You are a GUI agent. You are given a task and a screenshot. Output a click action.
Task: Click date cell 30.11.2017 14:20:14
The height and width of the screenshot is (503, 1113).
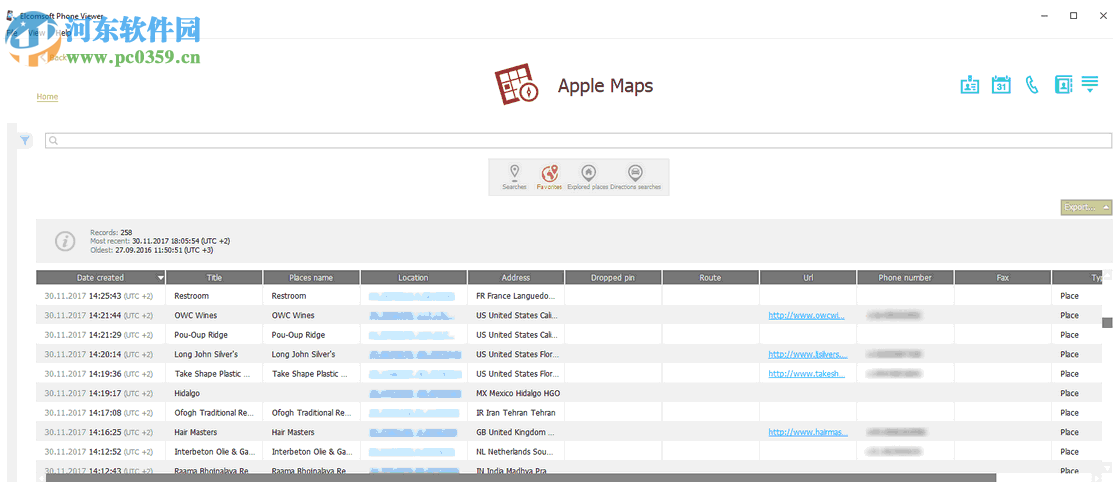(101, 354)
